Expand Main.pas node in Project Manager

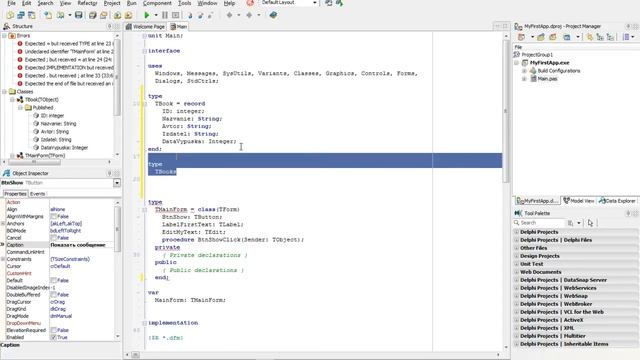(x=524, y=79)
